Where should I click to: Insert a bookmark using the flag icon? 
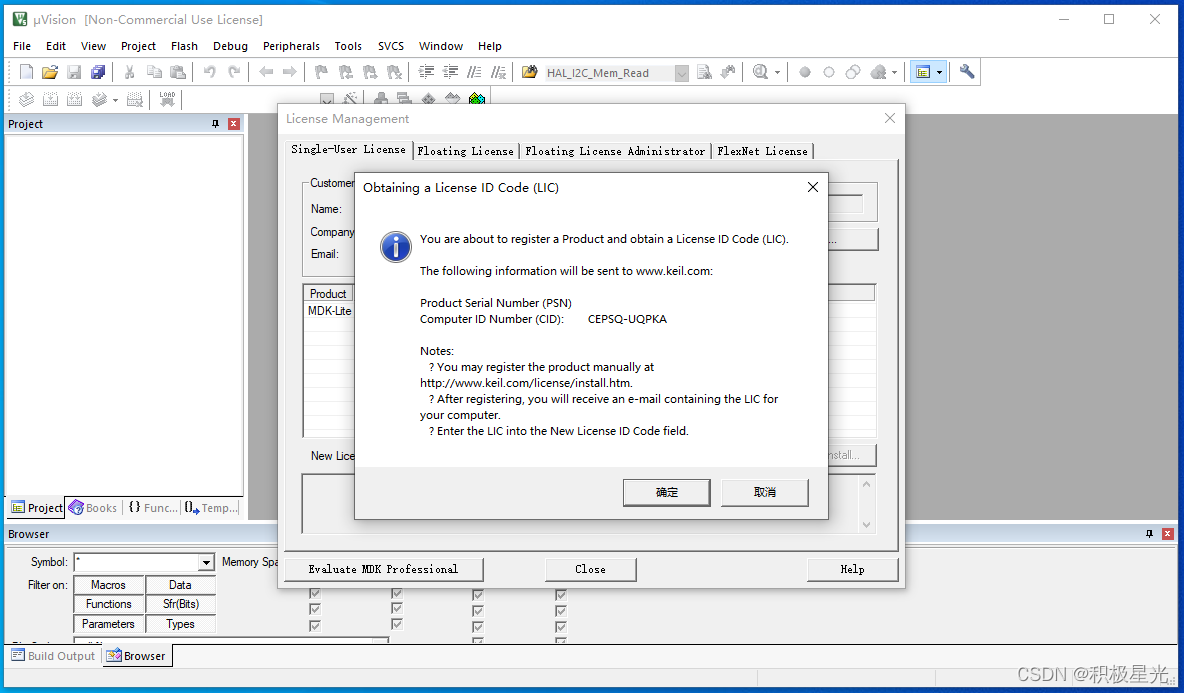(321, 72)
